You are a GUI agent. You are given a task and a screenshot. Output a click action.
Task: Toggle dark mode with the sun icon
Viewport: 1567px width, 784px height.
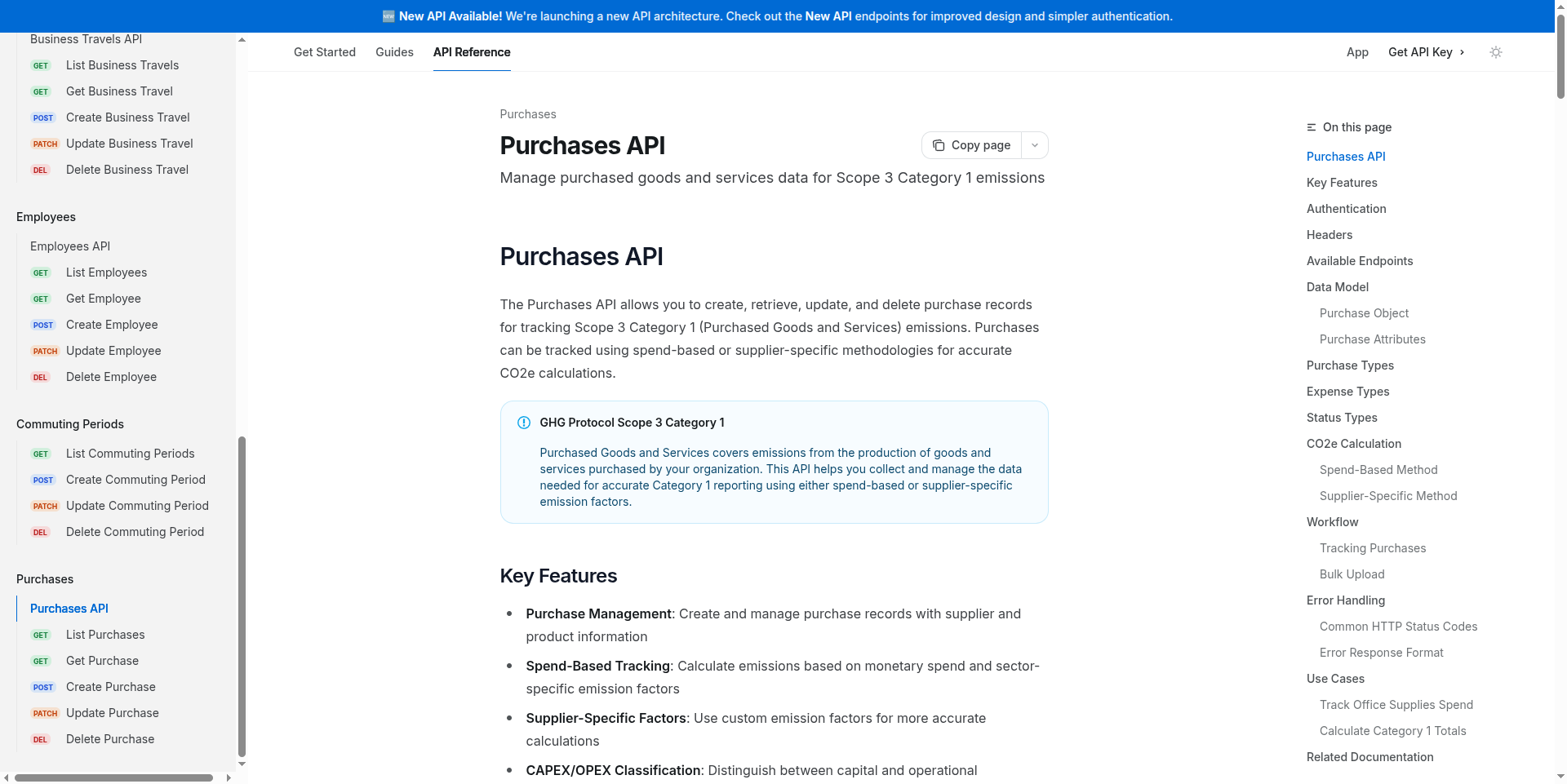1496,52
